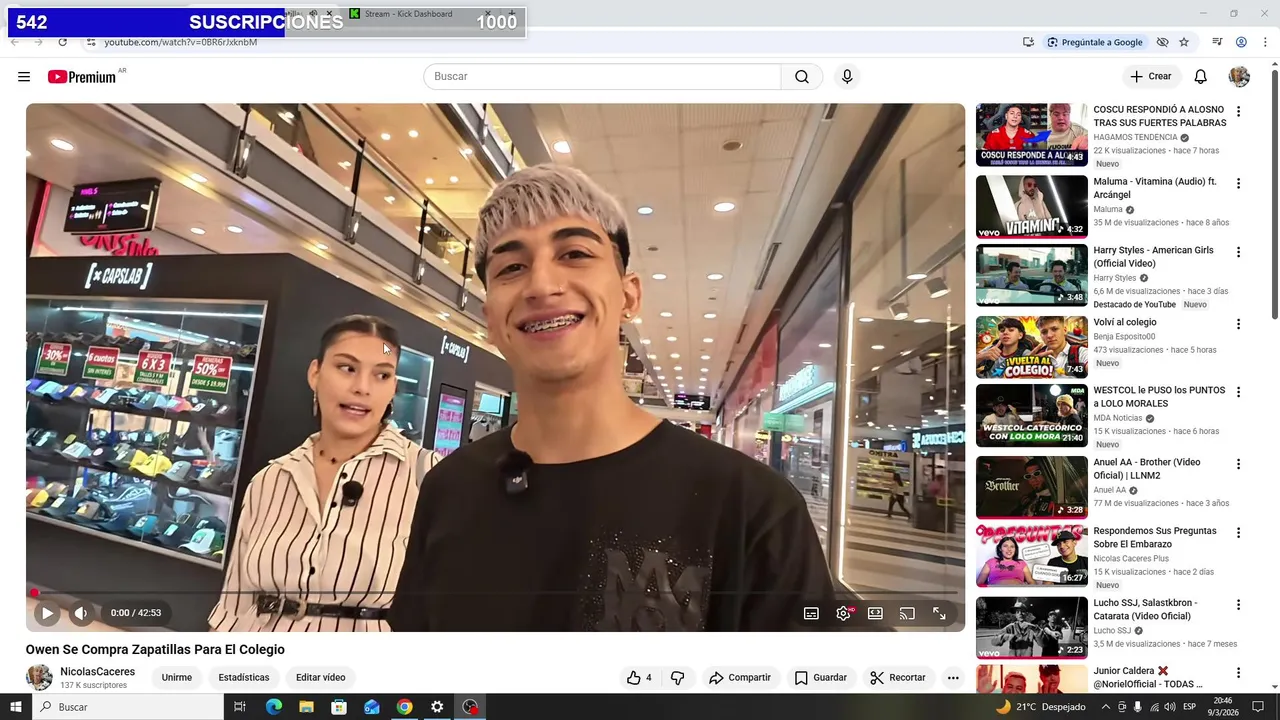The width and height of the screenshot is (1280, 720).
Task: Open options menu for WESTCOL le PUSO video
Action: [x=1238, y=392]
